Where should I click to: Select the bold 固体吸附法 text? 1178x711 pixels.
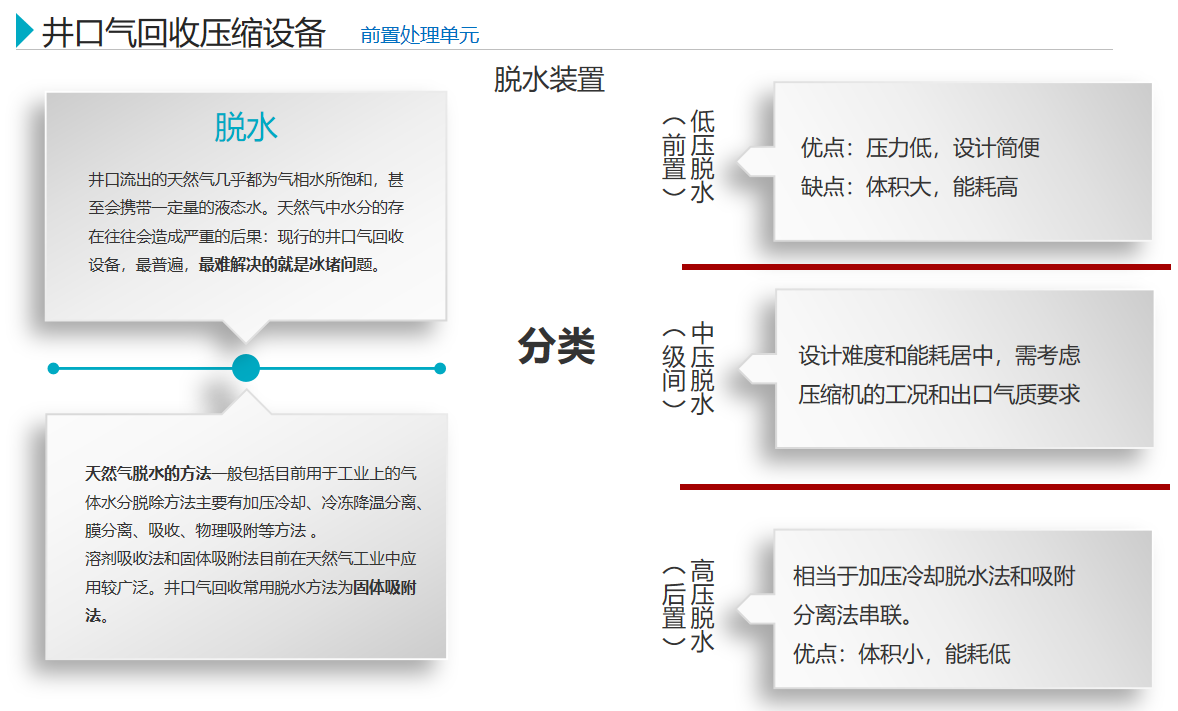(x=384, y=587)
